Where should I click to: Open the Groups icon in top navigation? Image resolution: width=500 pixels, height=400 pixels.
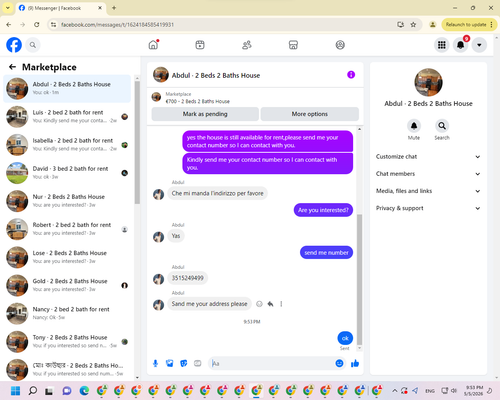pyautogui.click(x=340, y=45)
